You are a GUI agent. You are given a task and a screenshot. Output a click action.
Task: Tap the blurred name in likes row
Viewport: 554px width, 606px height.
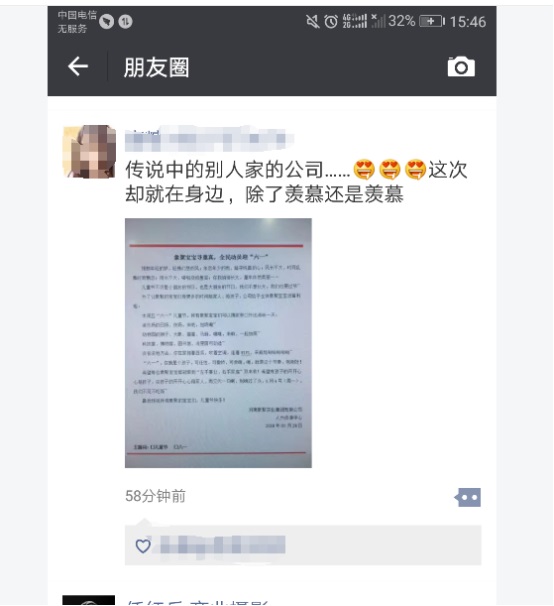pos(222,545)
